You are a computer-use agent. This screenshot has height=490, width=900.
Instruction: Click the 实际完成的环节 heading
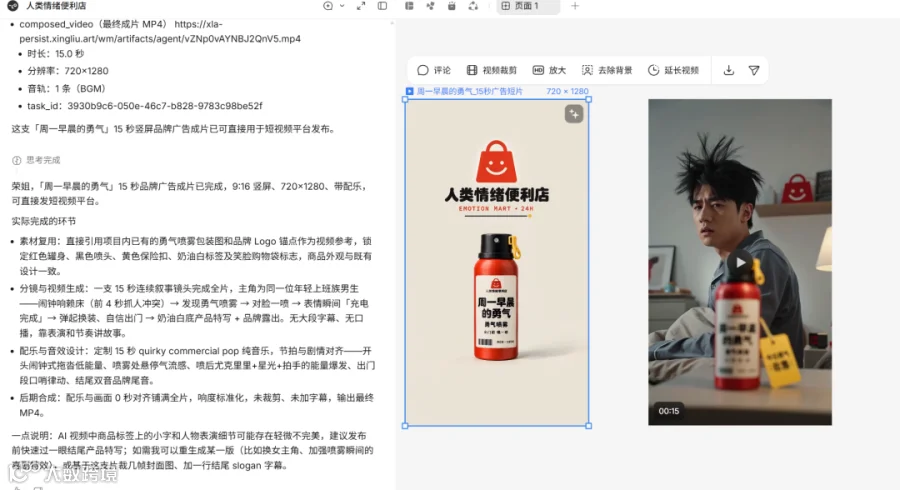pyautogui.click(x=44, y=221)
